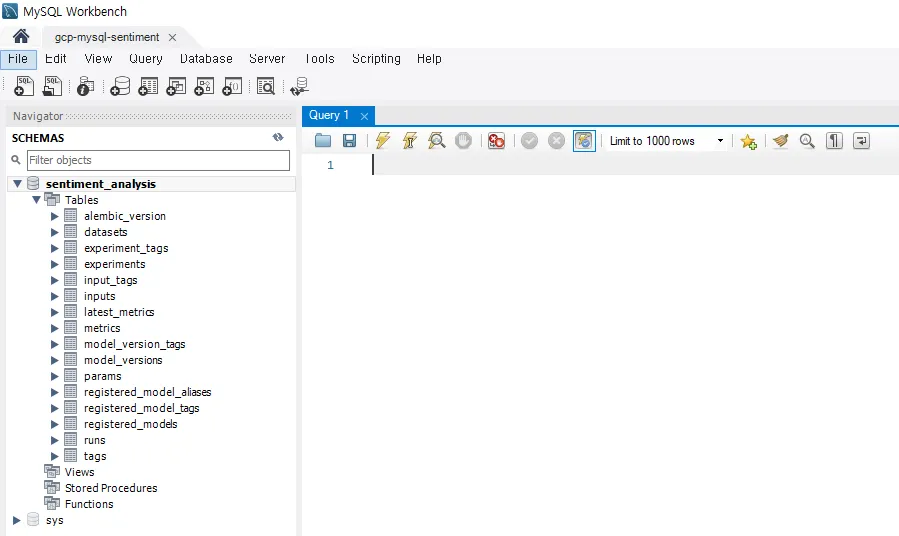899x536 pixels.
Task: Open the Help menu
Action: tap(429, 59)
